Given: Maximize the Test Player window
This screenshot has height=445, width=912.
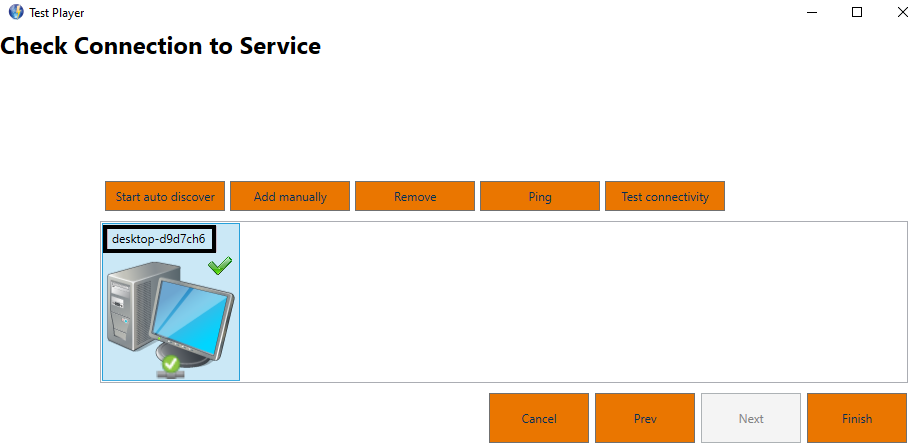Looking at the screenshot, I should click(857, 13).
